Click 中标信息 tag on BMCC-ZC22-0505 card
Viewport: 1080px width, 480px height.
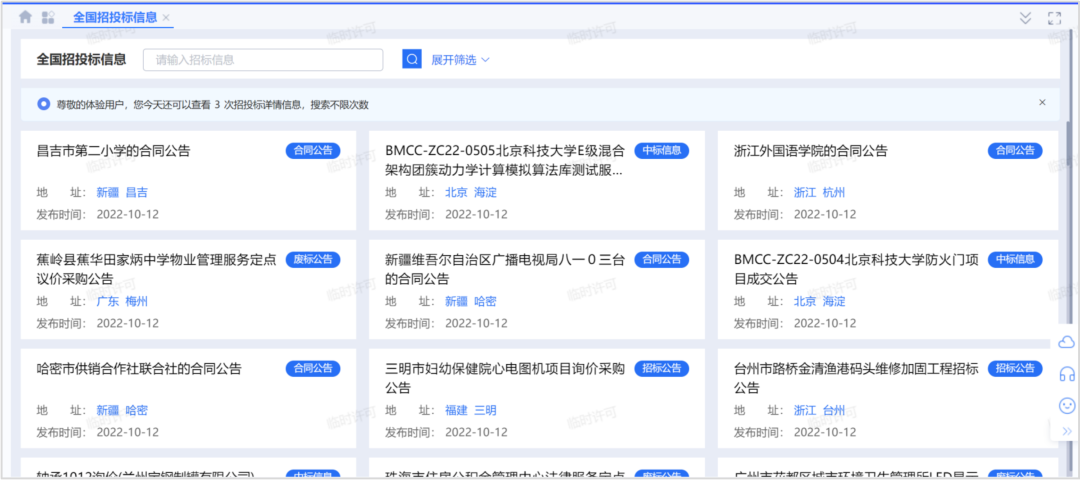(x=662, y=151)
